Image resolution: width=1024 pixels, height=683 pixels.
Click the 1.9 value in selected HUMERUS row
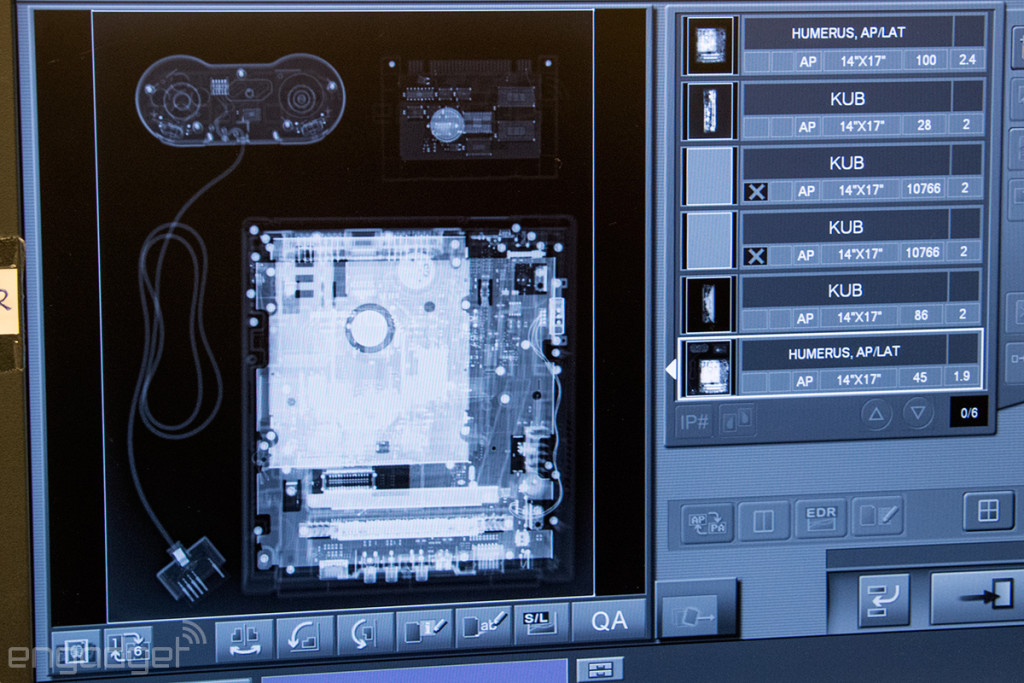961,377
